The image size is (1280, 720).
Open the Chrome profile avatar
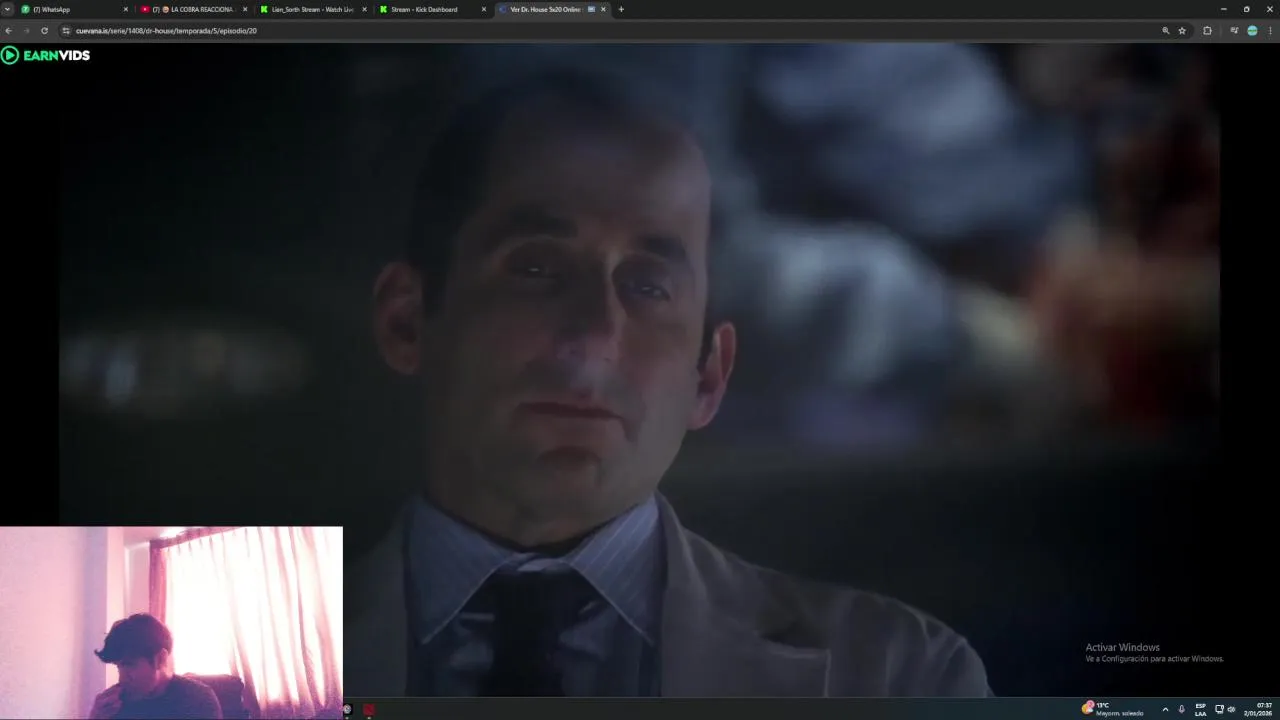tap(1252, 31)
